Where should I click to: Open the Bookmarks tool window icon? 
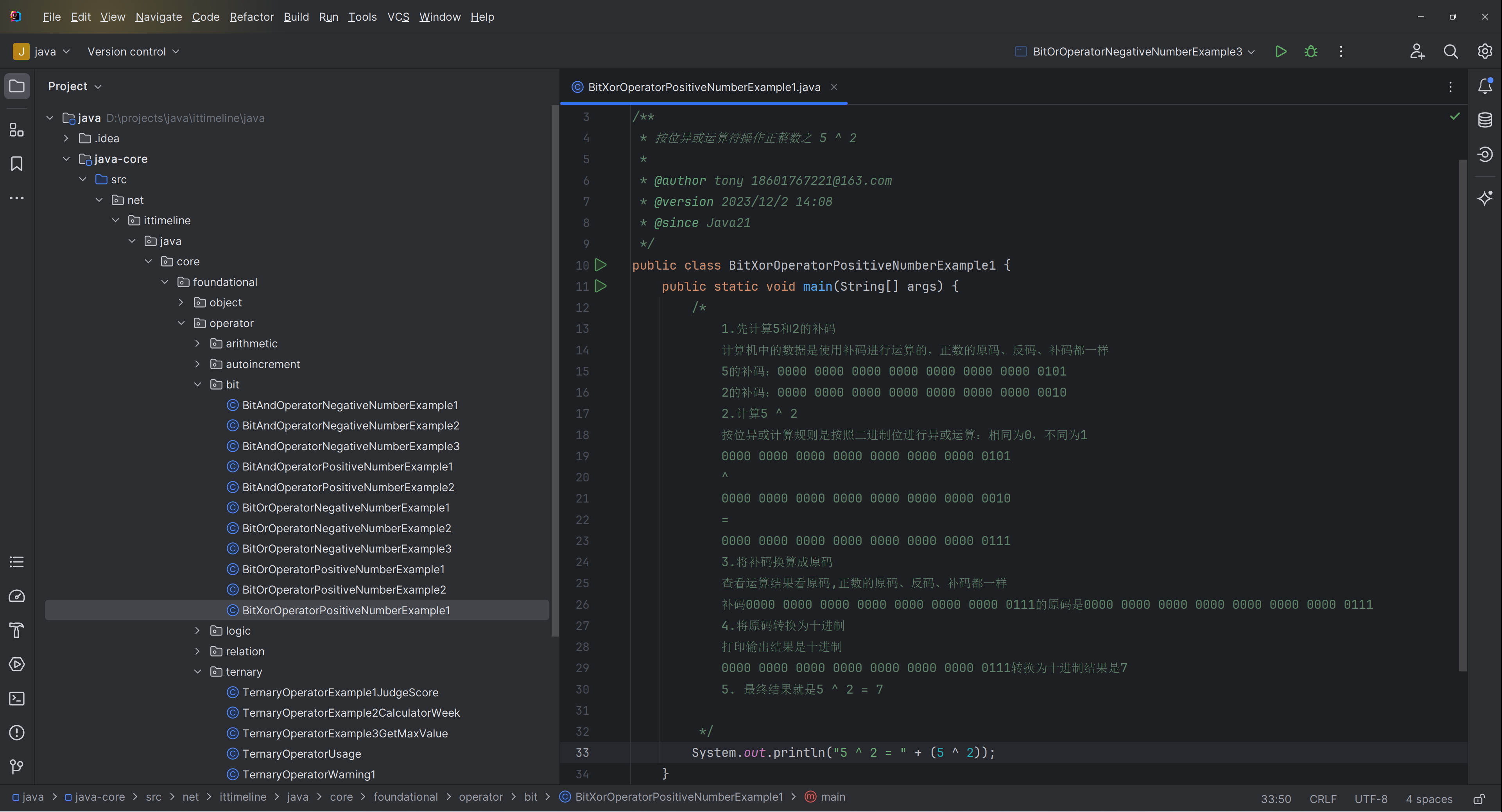click(x=17, y=164)
